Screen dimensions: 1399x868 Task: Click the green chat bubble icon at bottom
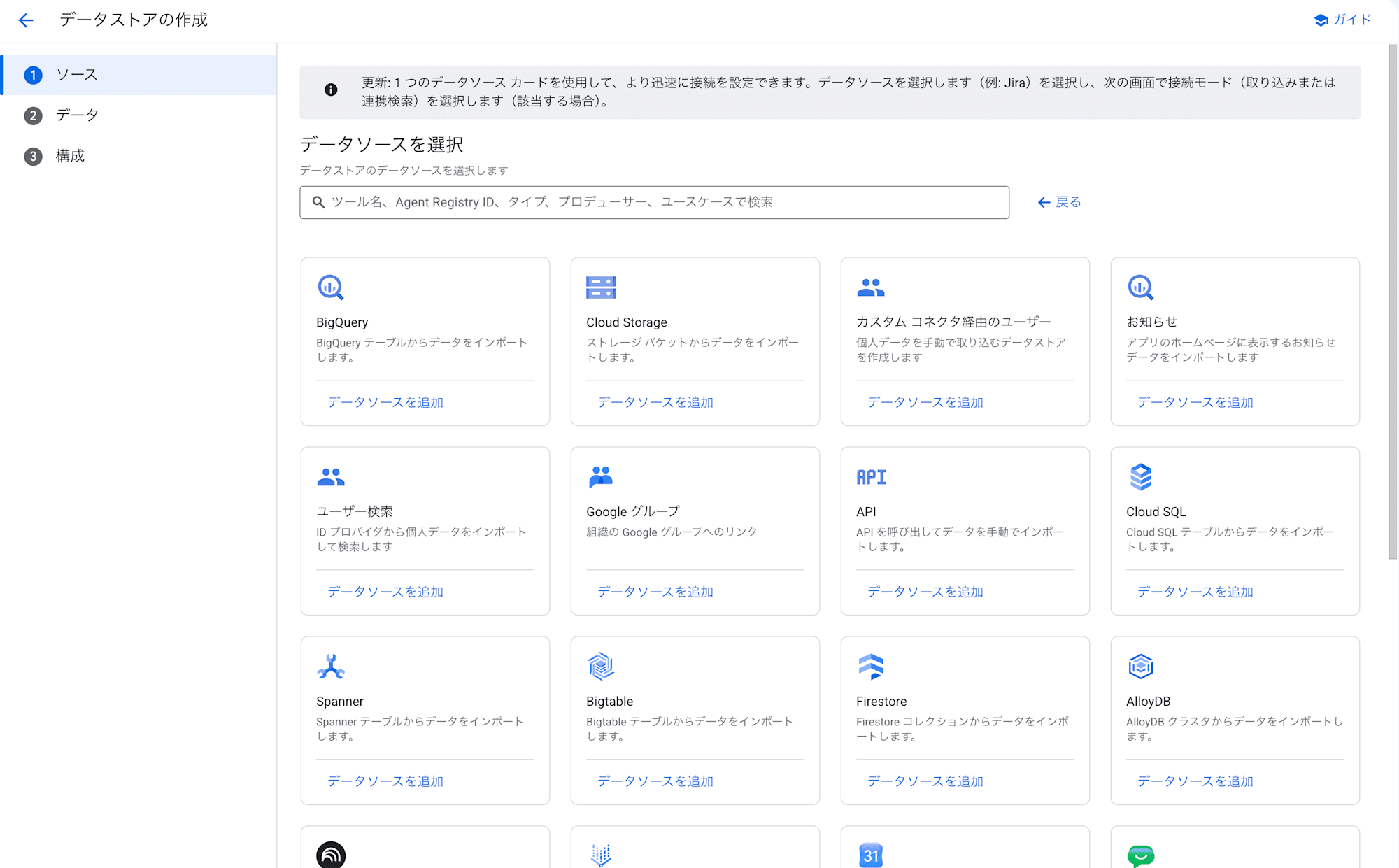(1141, 856)
